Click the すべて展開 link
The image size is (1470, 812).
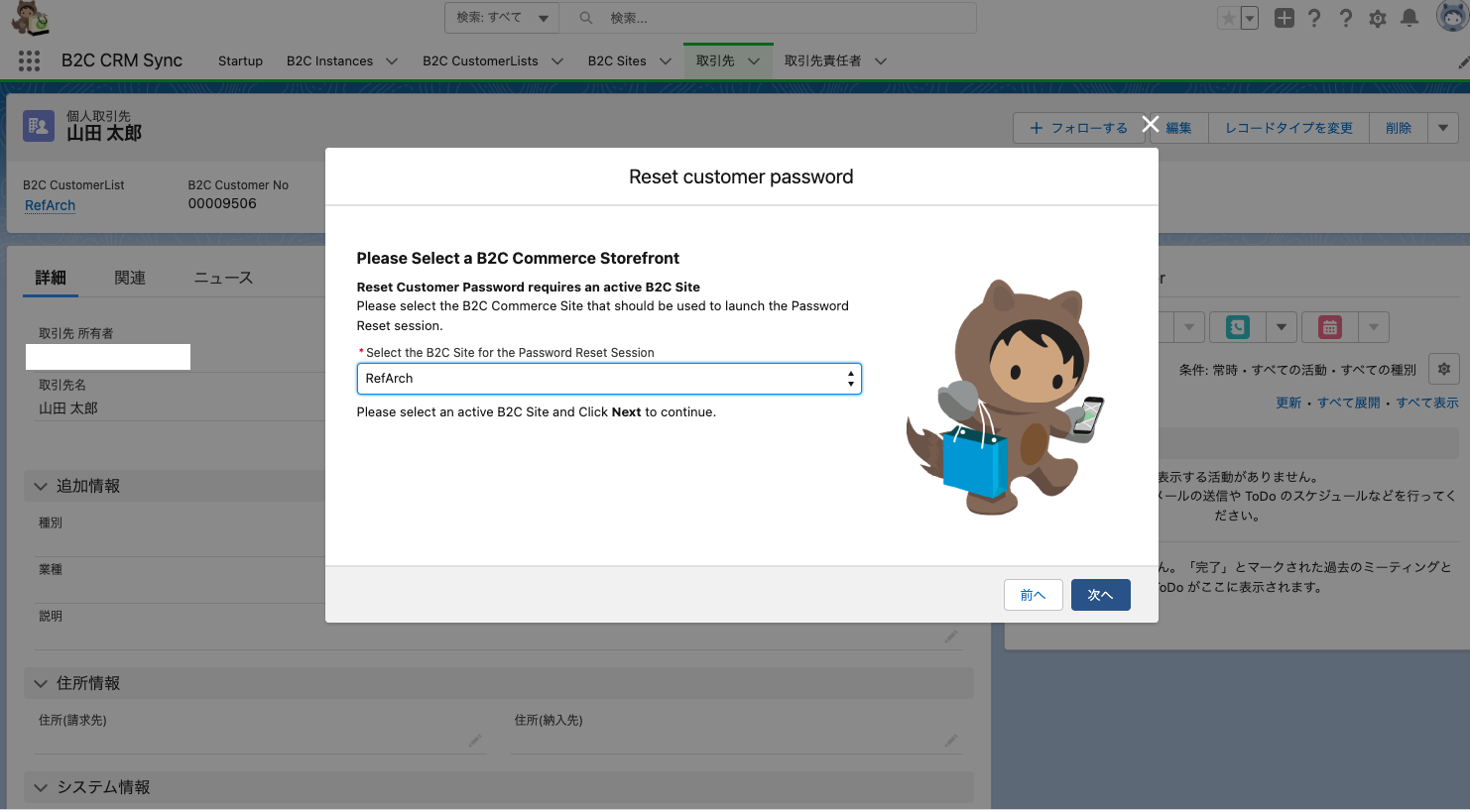1349,403
